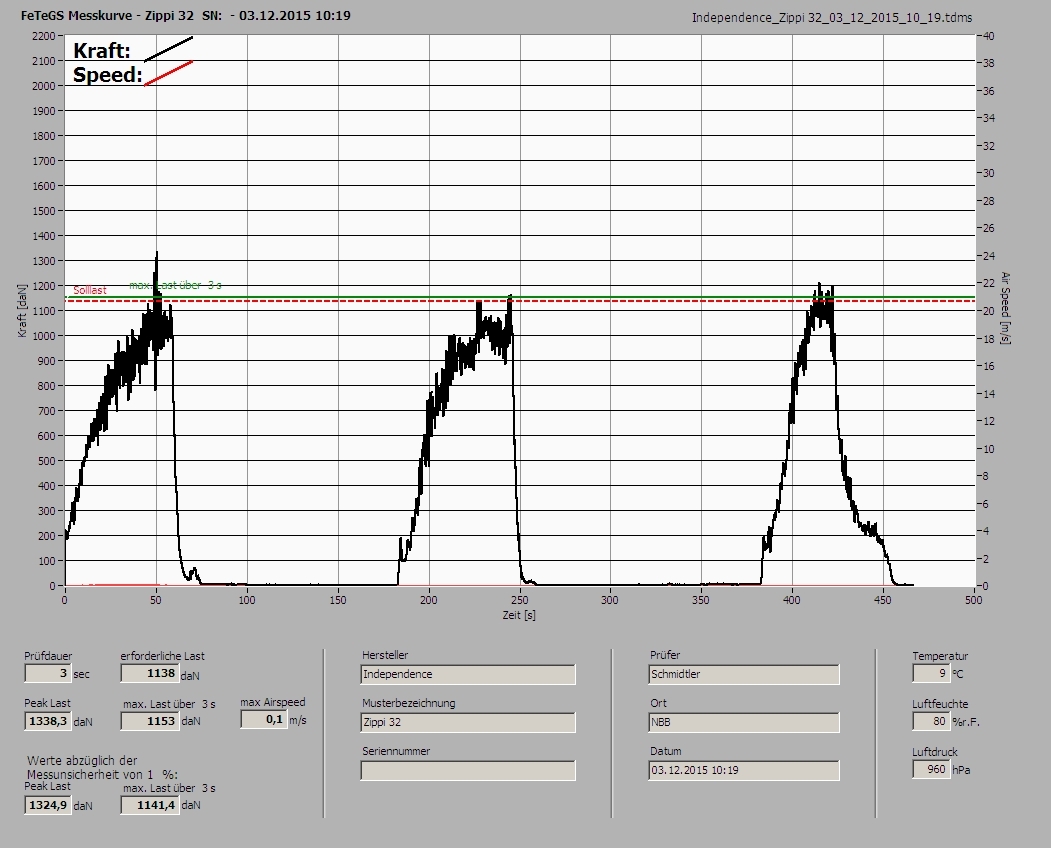Viewport: 1051px width, 848px height.
Task: Click the Musterbezeichnung field Zippi 32
Action: [x=468, y=722]
